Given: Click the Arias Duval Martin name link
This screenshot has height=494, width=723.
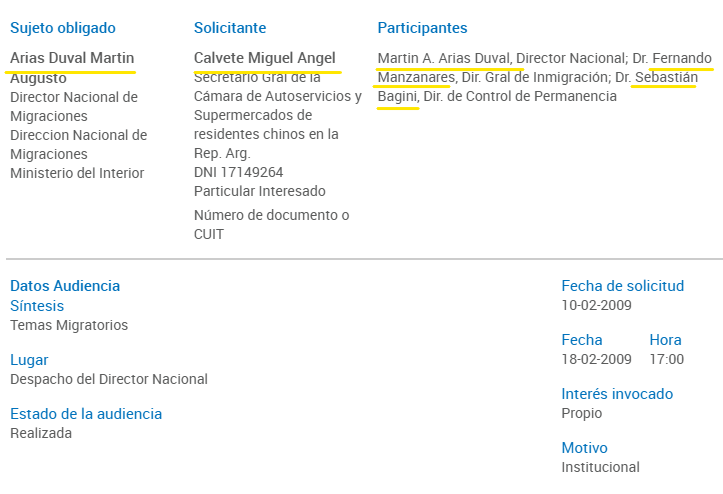Looking at the screenshot, I should [72, 58].
